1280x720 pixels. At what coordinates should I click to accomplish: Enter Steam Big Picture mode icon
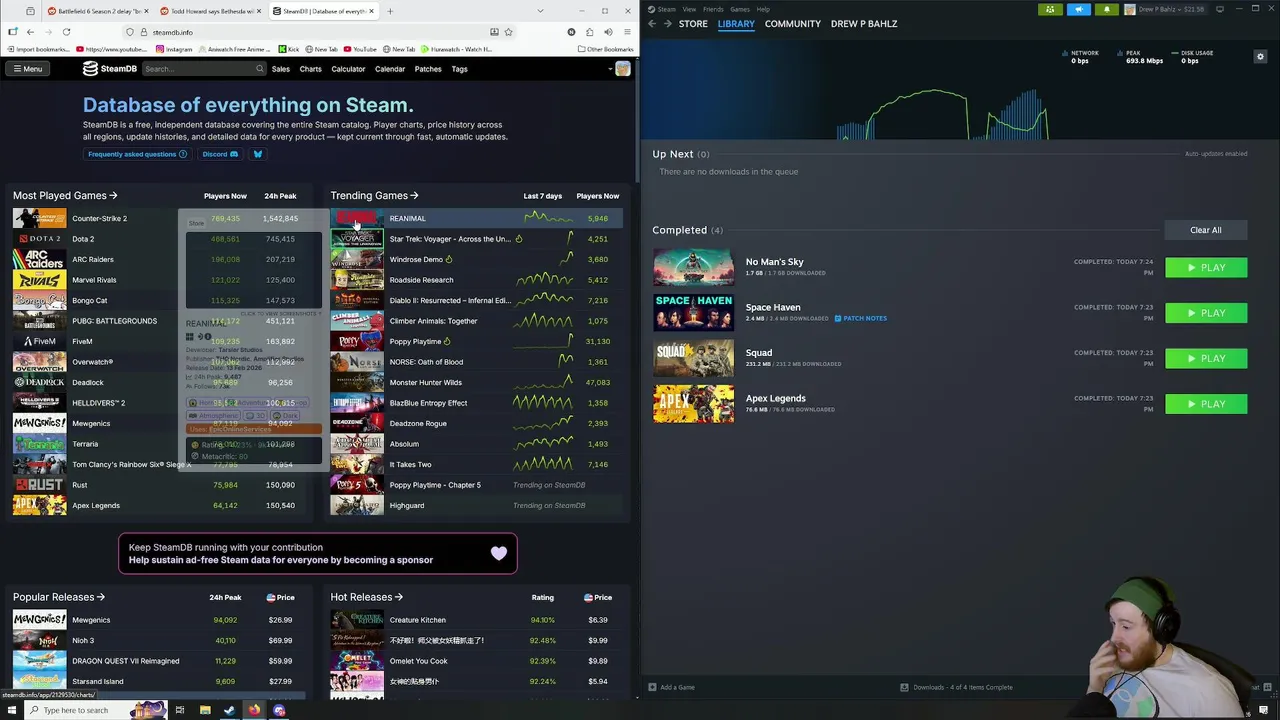(1219, 10)
